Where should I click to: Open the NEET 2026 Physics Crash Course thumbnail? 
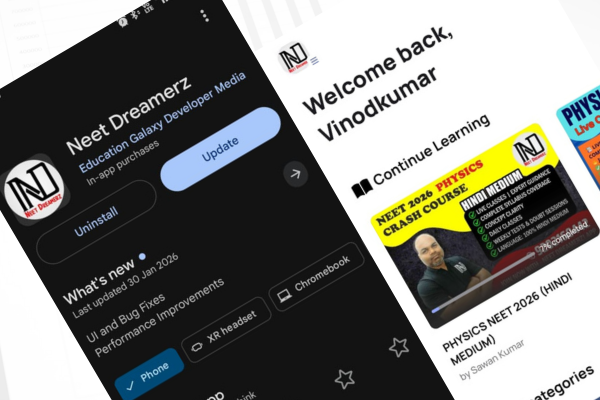pos(484,226)
